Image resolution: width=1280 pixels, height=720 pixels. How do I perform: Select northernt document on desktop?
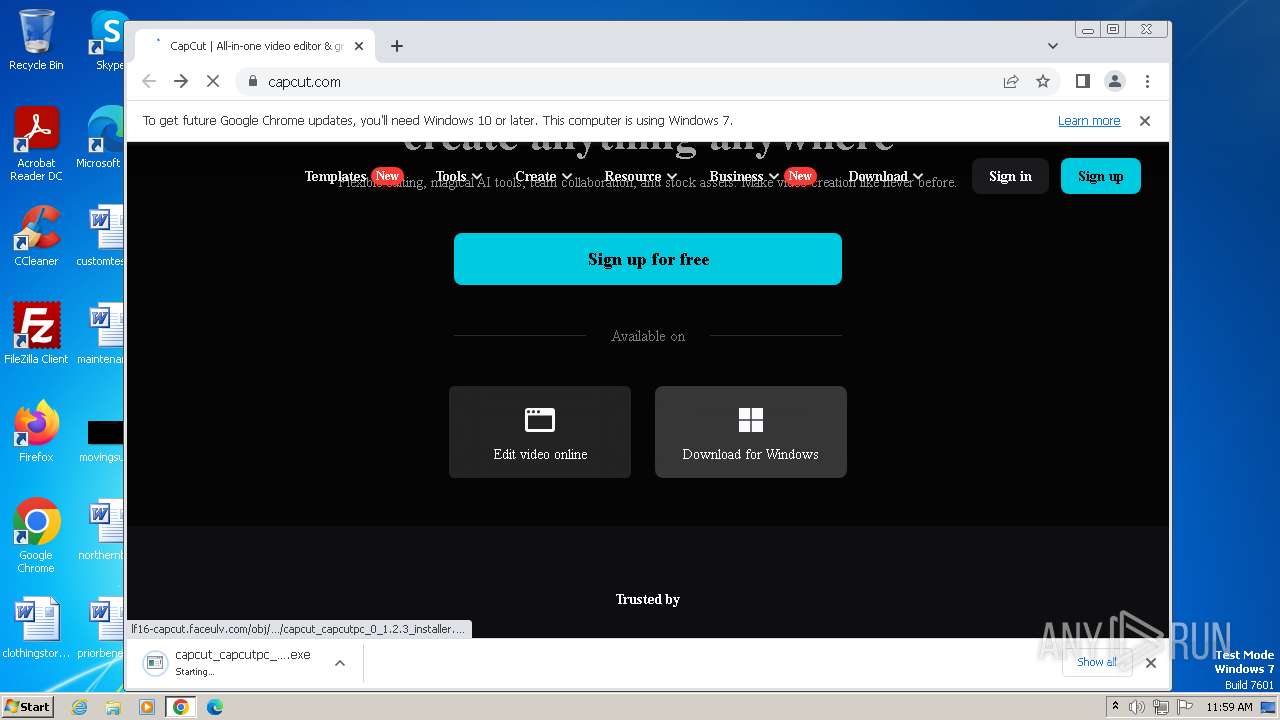click(102, 530)
